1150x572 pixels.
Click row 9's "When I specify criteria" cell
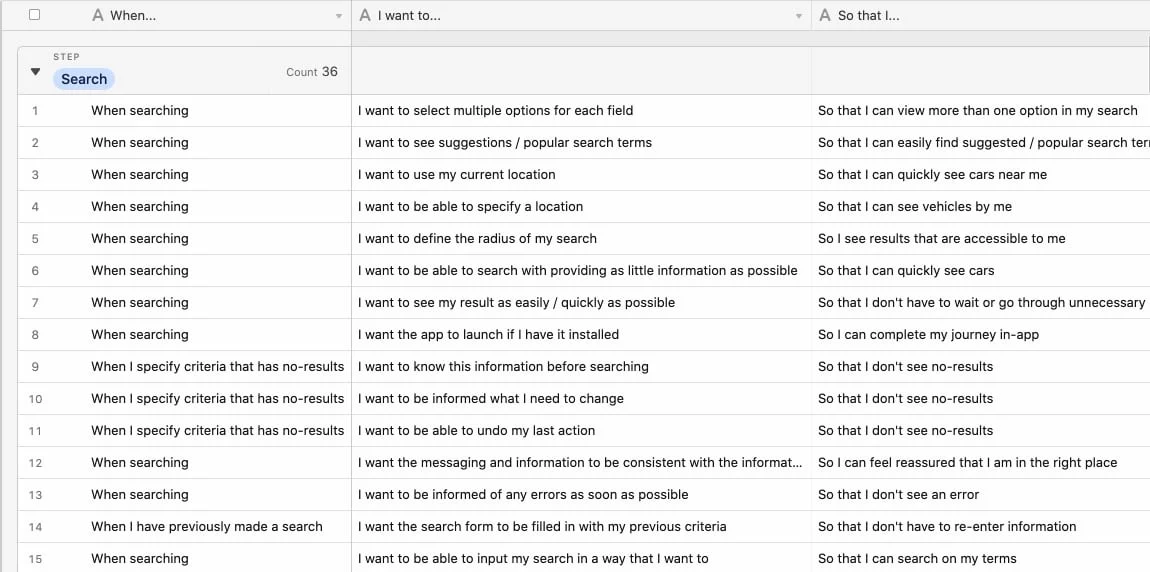217,367
